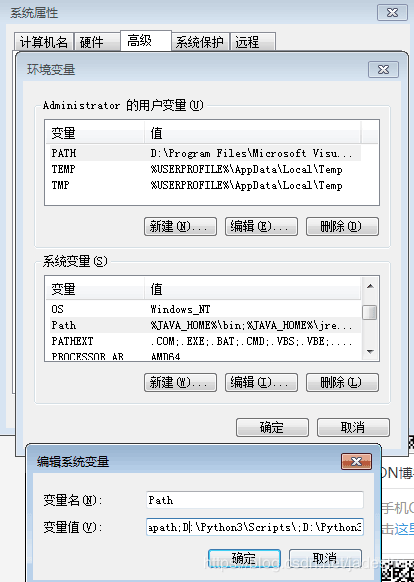414x582 pixels.
Task: Select the PATHEXT system variable row
Action: (x=203, y=341)
